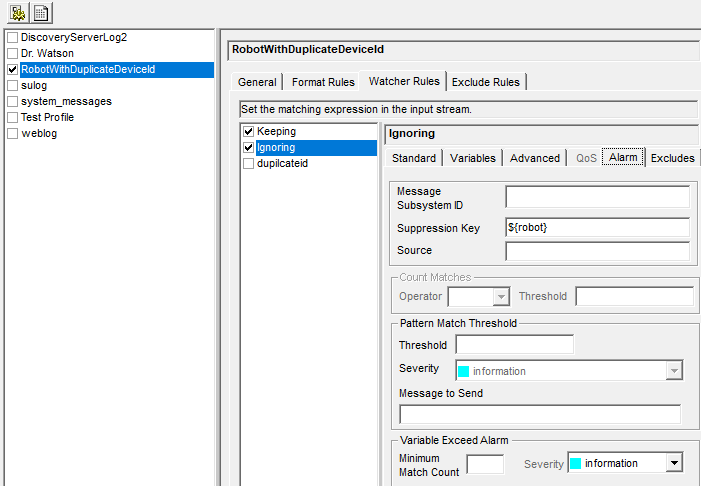Open the Excludes sub-tab
701x486 pixels.
pyautogui.click(x=672, y=158)
